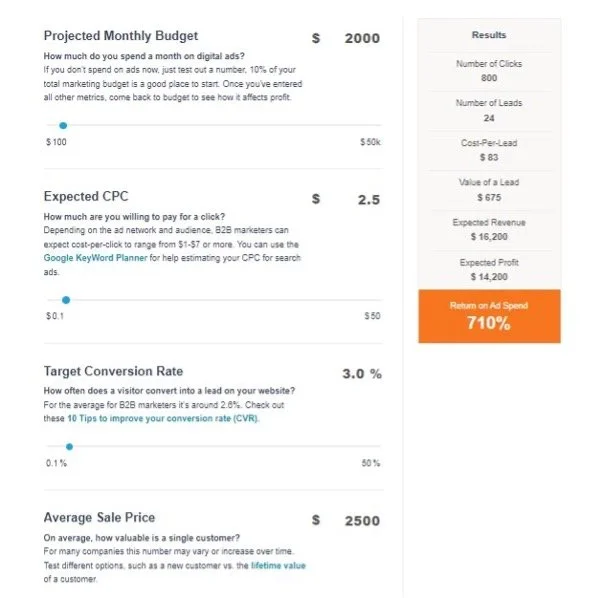The height and width of the screenshot is (598, 604).
Task: Click the Projected Monthly Budget slider handle
Action: coord(63,125)
